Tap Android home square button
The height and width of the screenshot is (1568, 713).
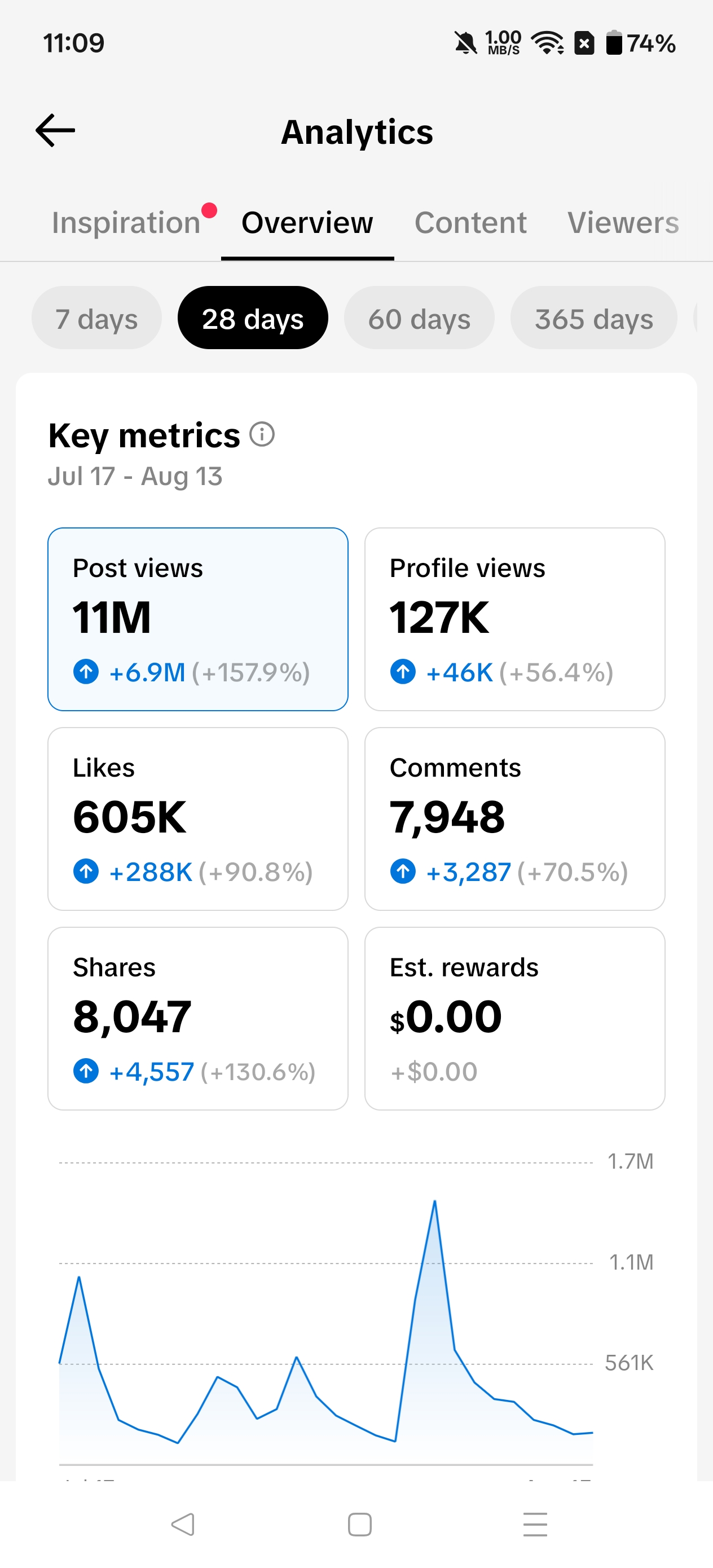359,1524
